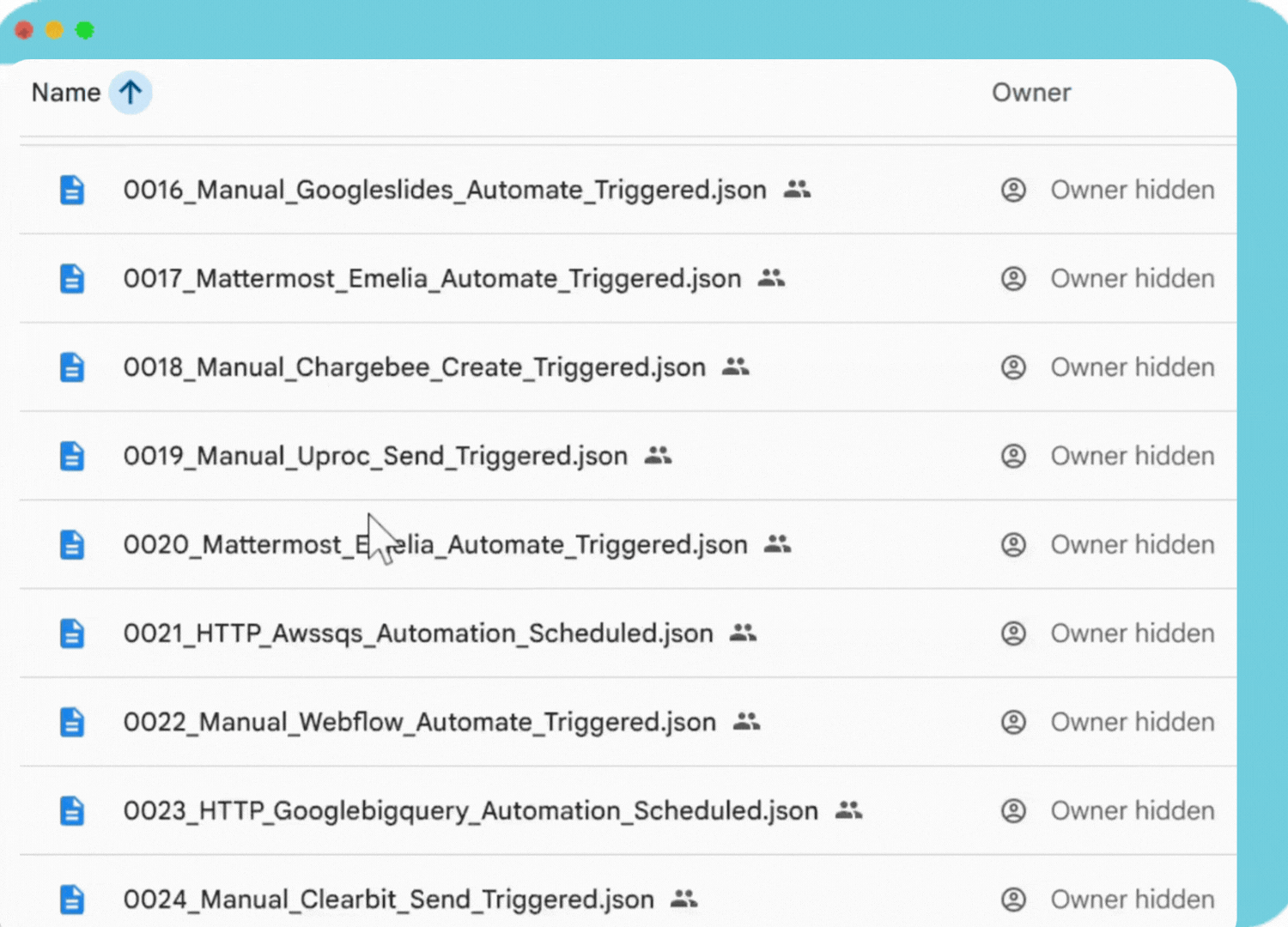Click the shared people icon beside 0021_HTTP_Awssqs
The image size is (1288, 927).
click(743, 633)
